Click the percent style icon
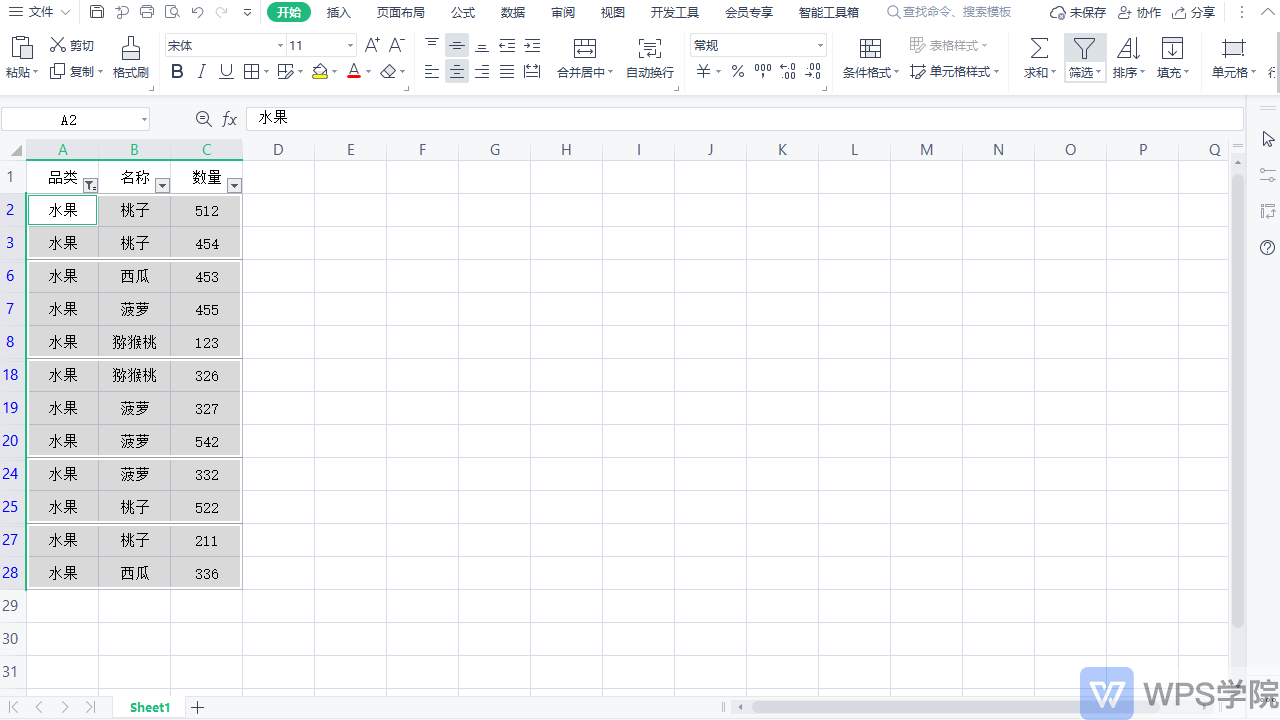The height and width of the screenshot is (720, 1280). pos(737,71)
